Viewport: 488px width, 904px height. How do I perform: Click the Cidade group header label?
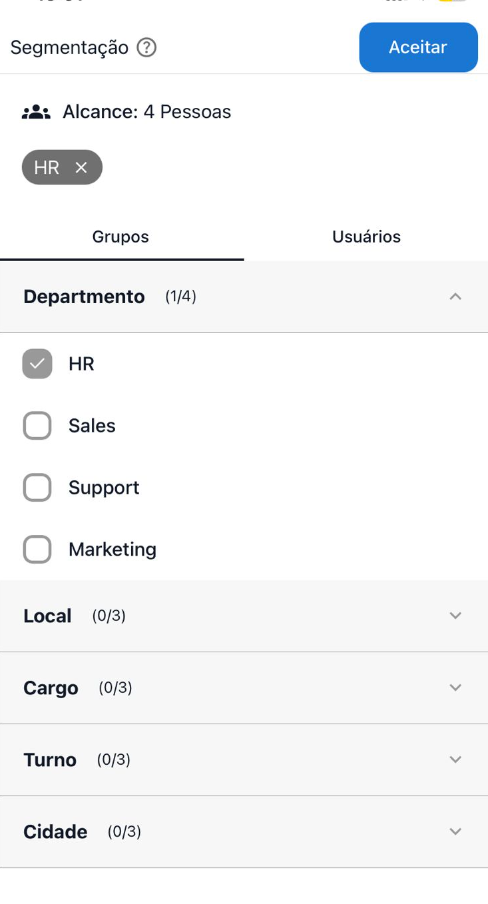[x=55, y=832]
